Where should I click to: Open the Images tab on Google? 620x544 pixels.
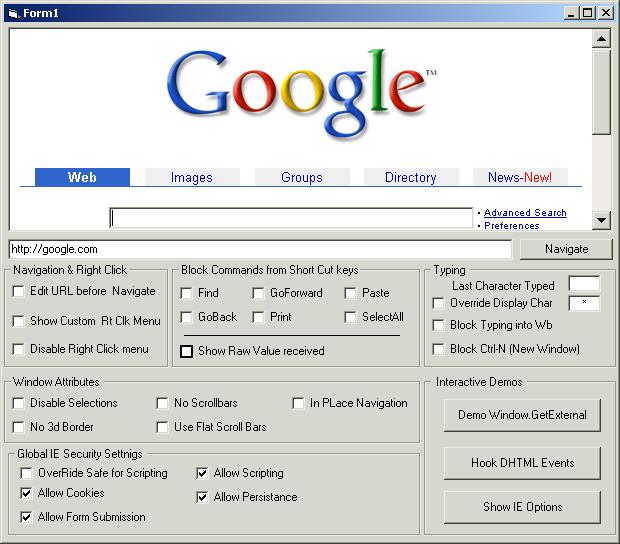click(192, 177)
